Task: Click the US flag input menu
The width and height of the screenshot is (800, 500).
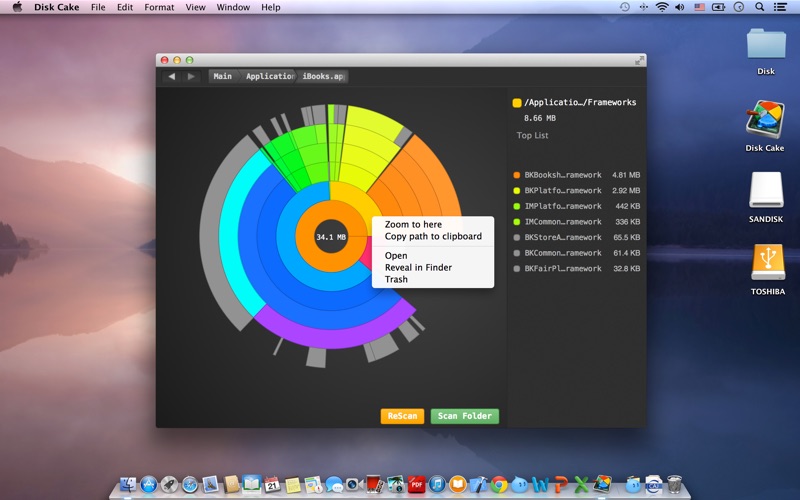Action: click(699, 7)
